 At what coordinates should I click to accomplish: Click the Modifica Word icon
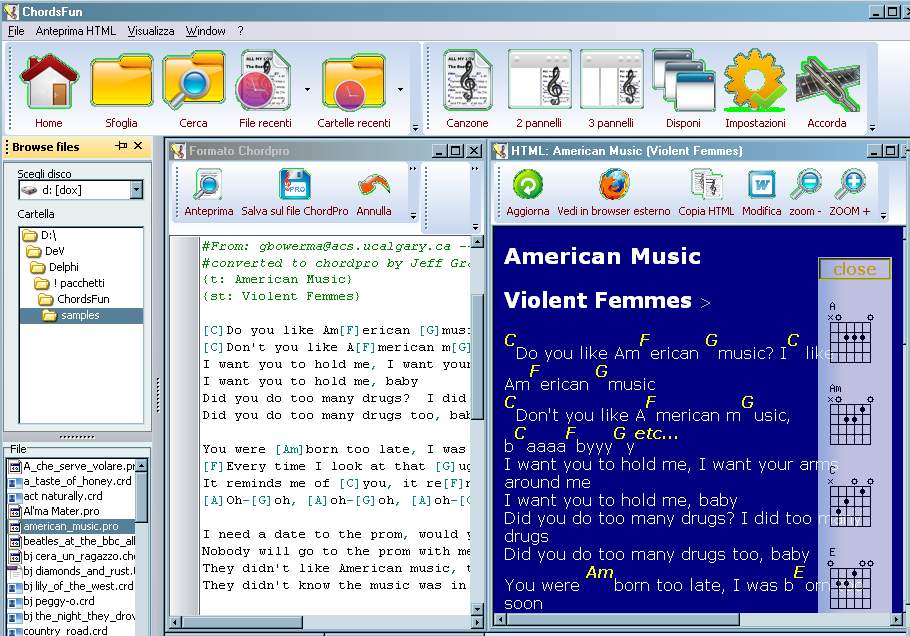761,185
